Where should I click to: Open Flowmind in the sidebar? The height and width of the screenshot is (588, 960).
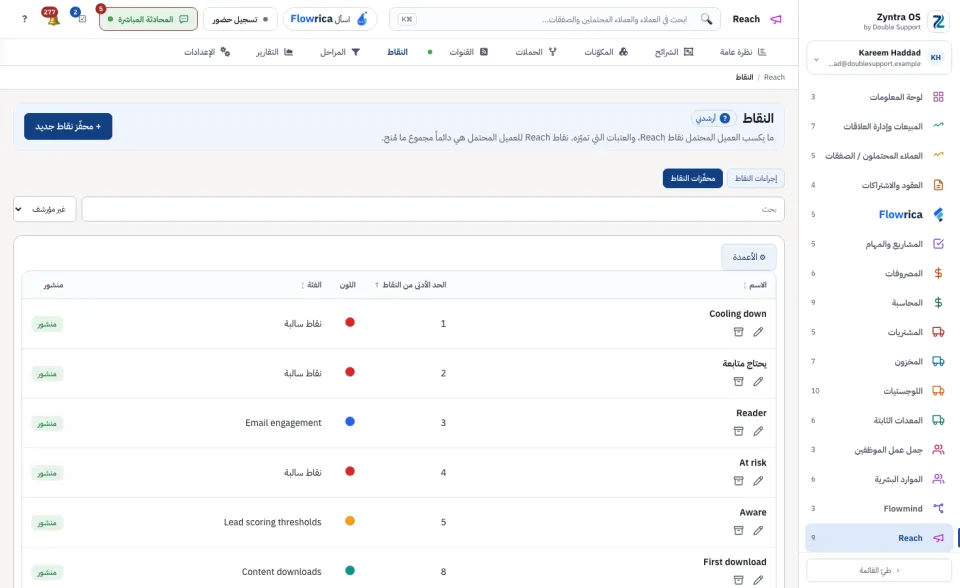(x=878, y=508)
